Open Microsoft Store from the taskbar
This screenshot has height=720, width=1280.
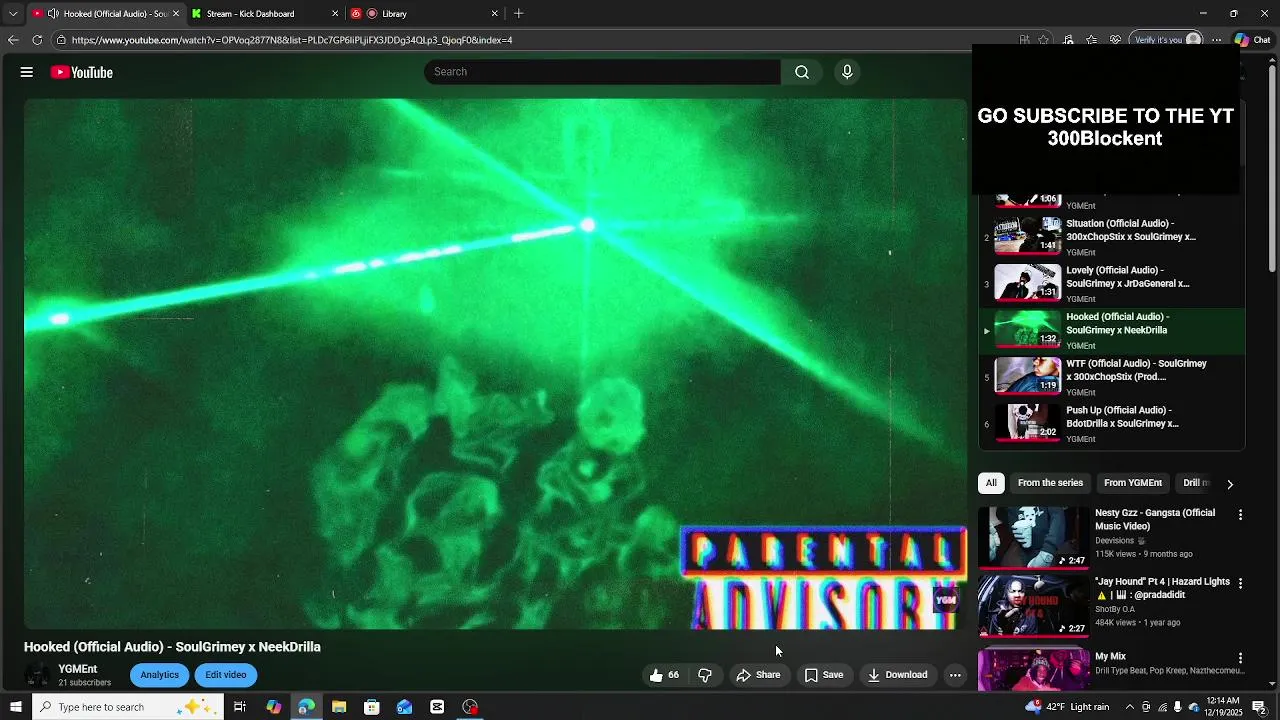(372, 707)
